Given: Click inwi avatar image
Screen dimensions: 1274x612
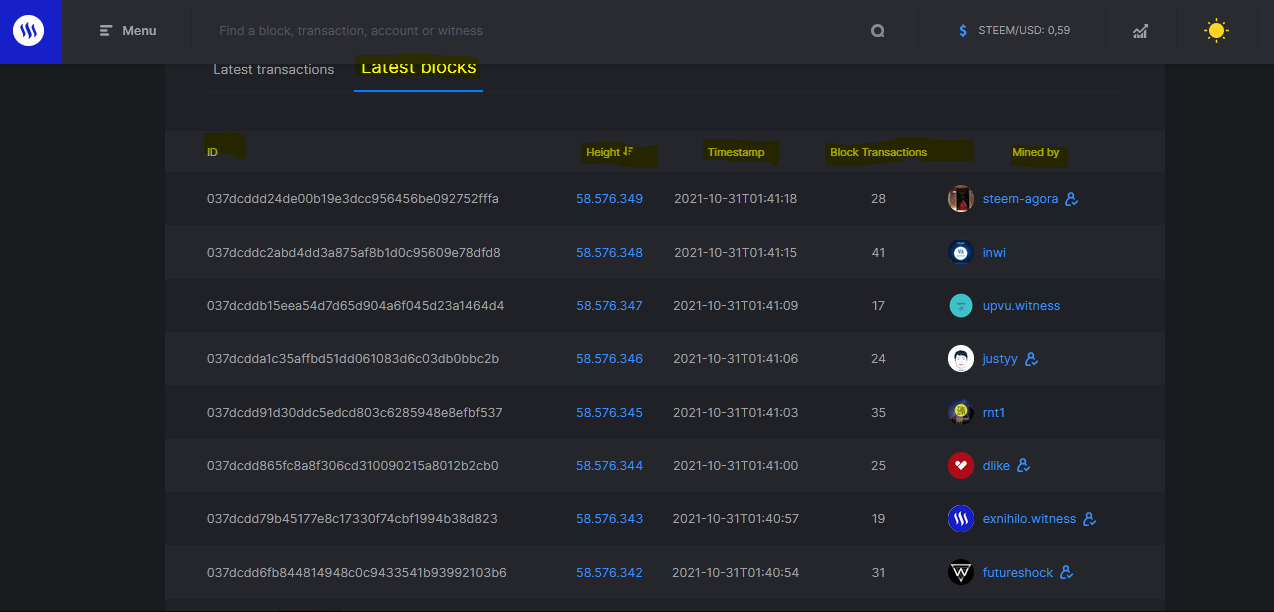Looking at the screenshot, I should click(961, 253).
